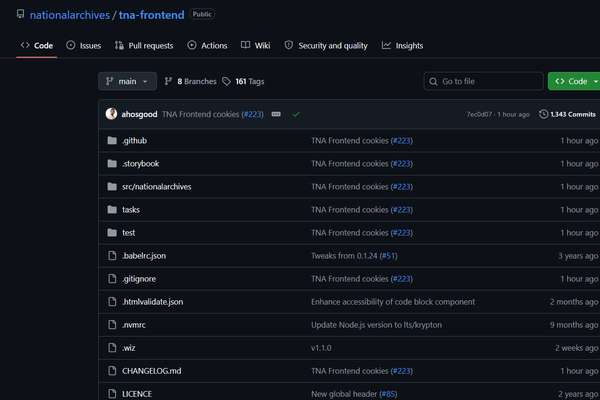
Task: Switch to the Code tab
Action: pyautogui.click(x=37, y=46)
